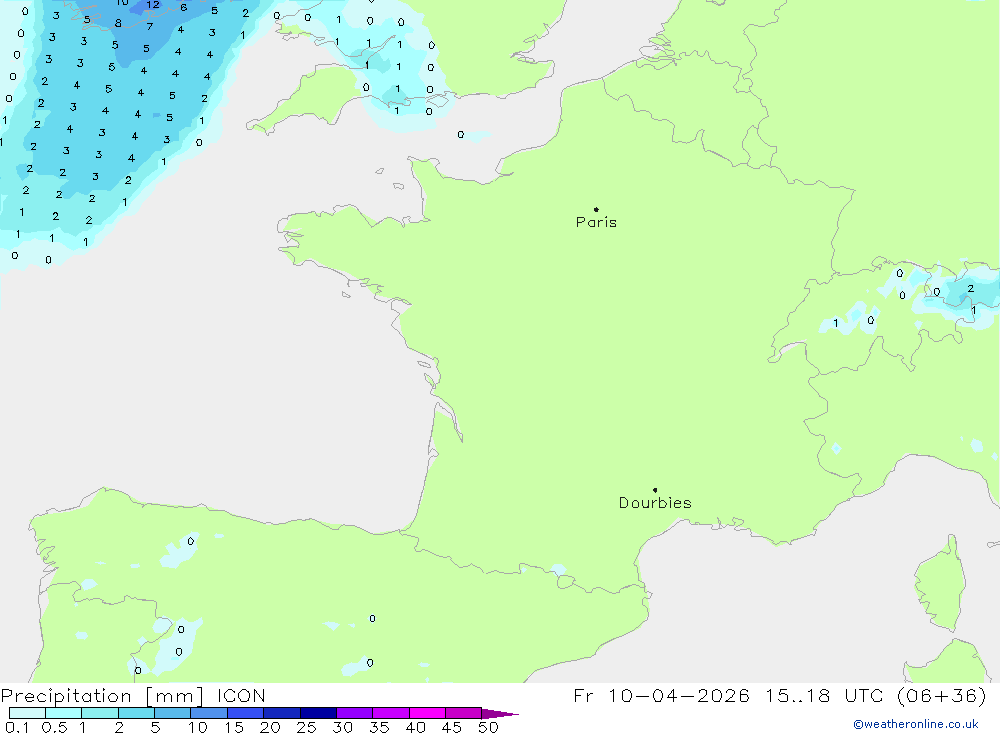Image resolution: width=1000 pixels, height=733 pixels.
Task: Select the Dourbies place label
Action: (655, 503)
